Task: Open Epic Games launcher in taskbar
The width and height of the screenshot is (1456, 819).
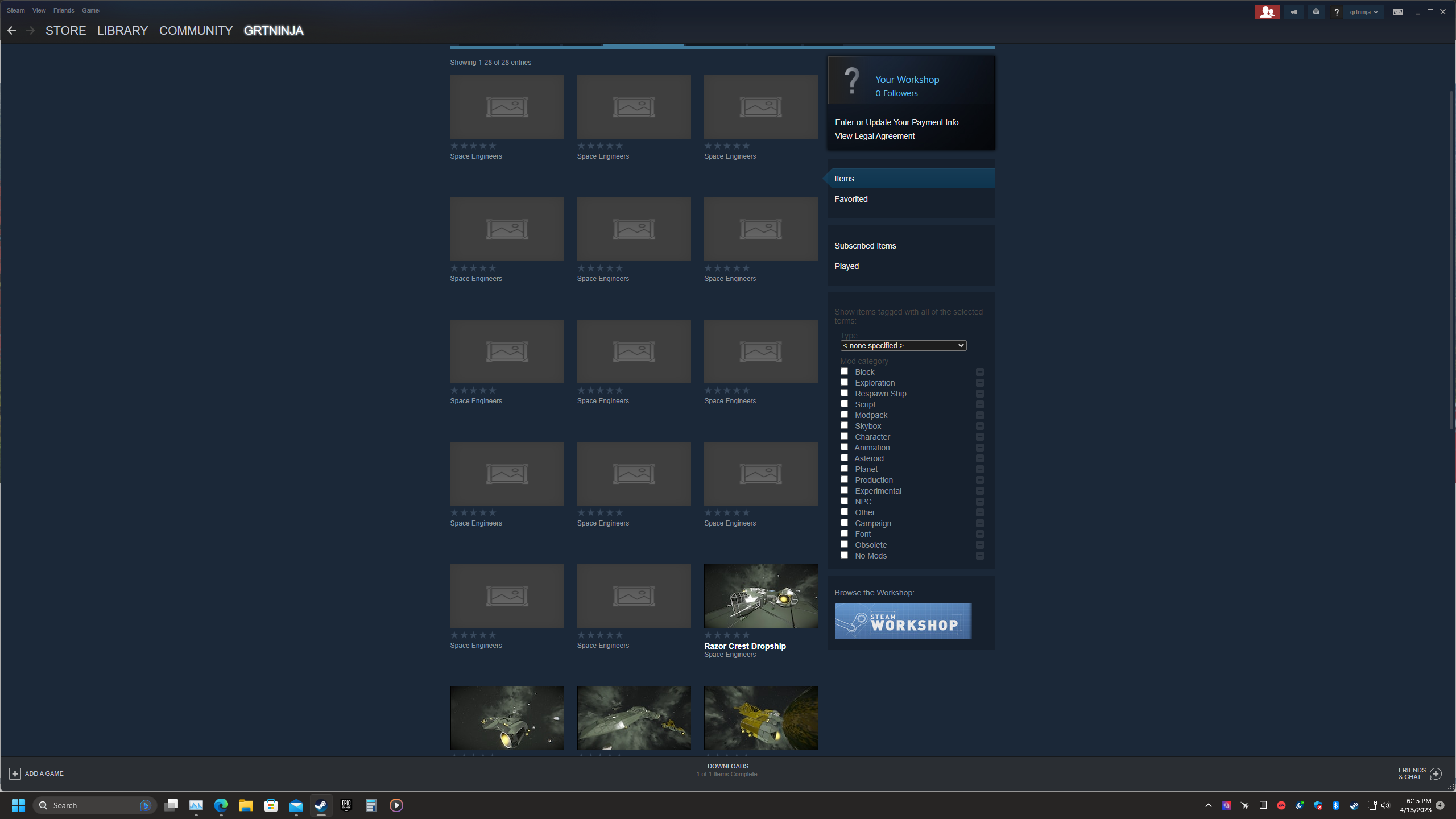Action: pos(346,805)
